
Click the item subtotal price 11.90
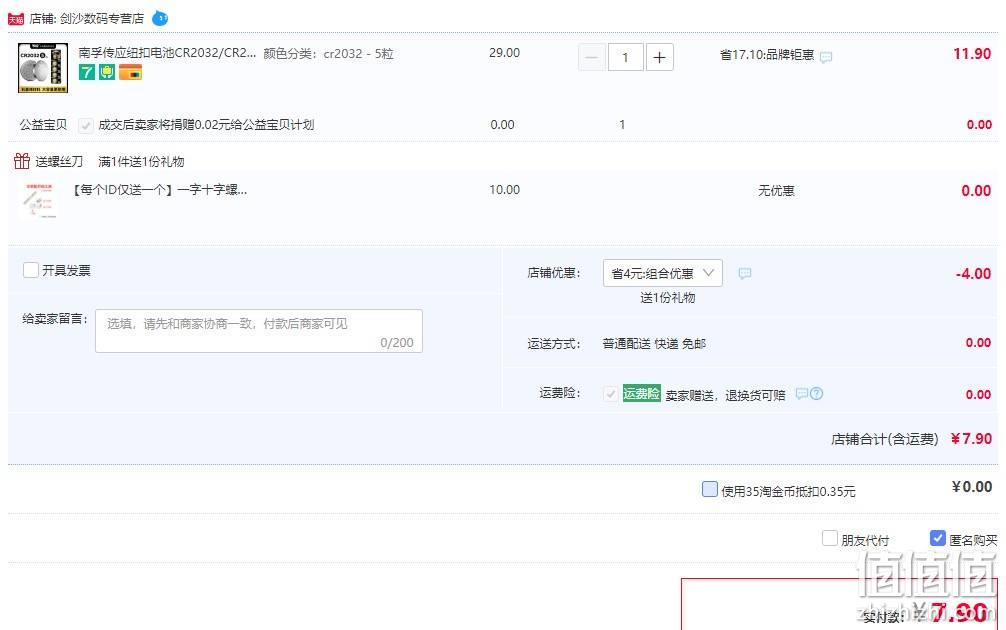[x=972, y=54]
